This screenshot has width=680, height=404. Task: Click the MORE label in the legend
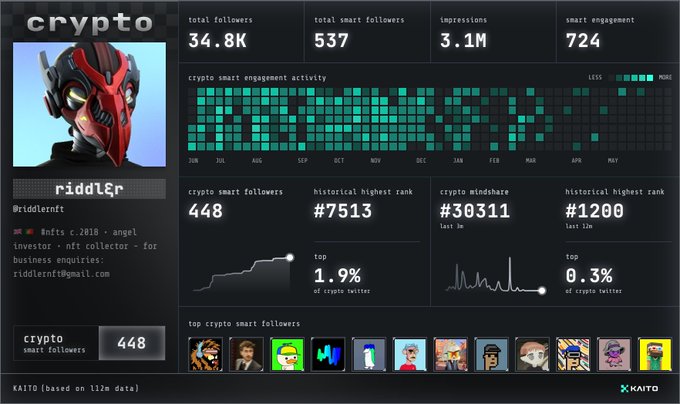[x=665, y=78]
